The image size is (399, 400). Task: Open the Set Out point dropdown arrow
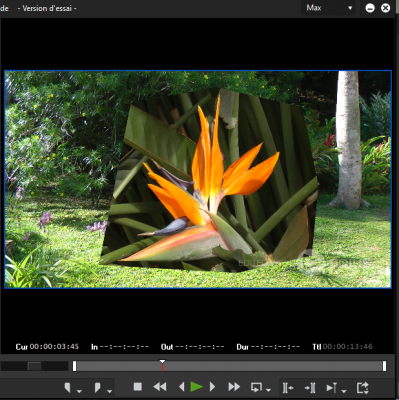(x=109, y=391)
